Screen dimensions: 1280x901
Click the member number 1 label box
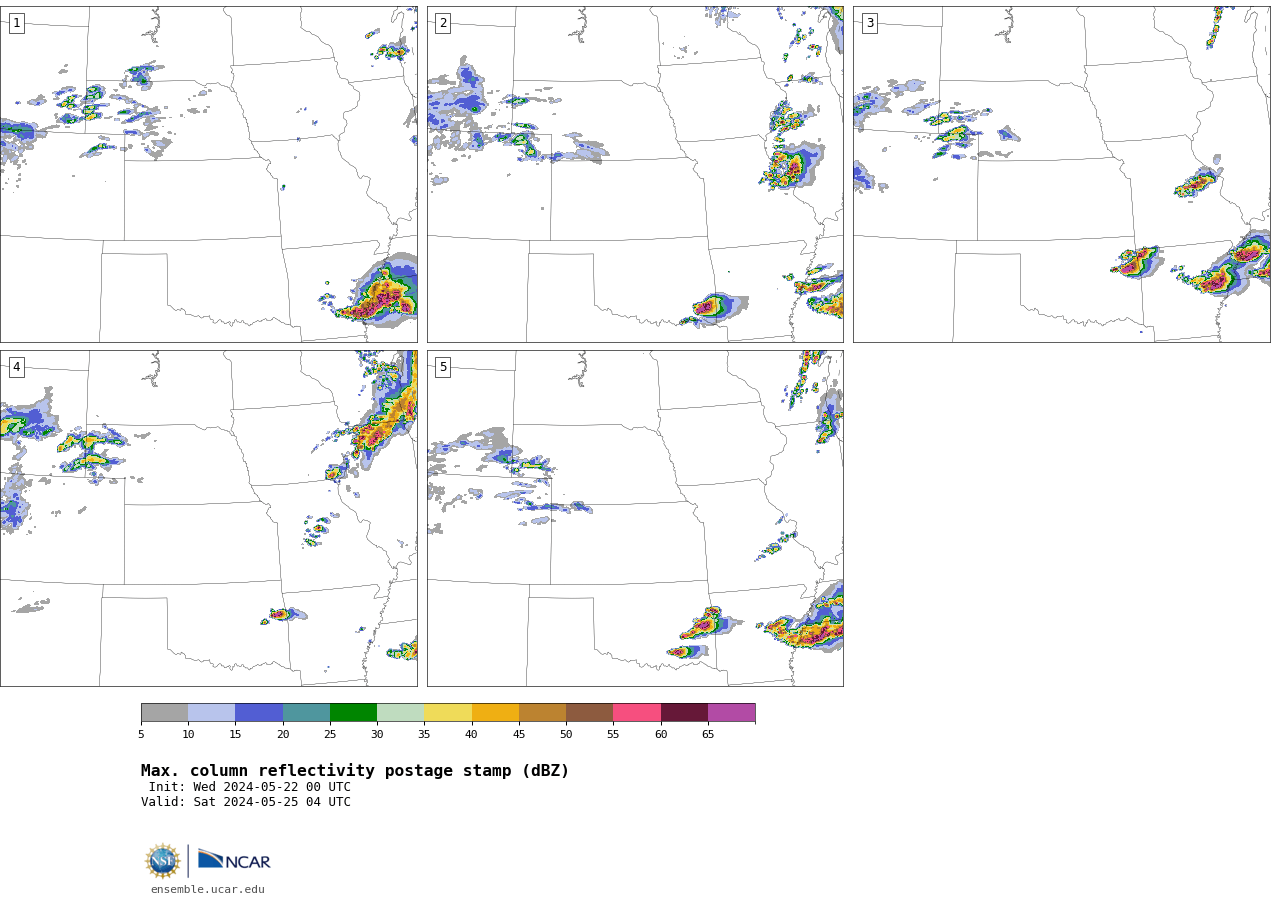pos(16,23)
